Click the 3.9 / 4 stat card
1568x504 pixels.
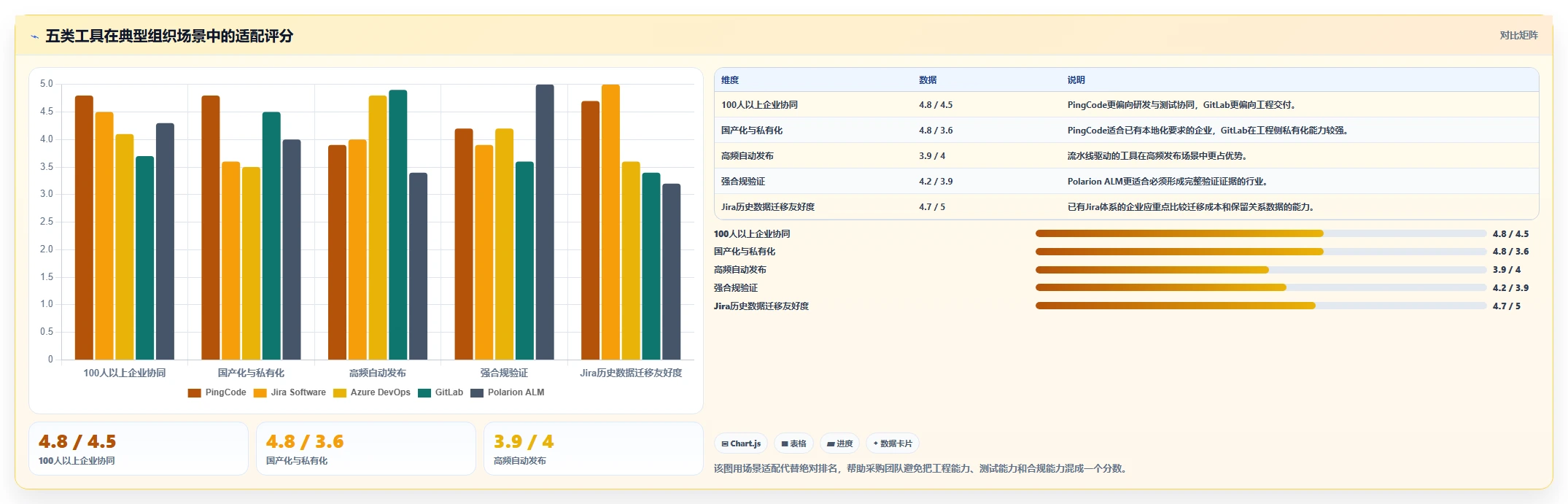(594, 449)
